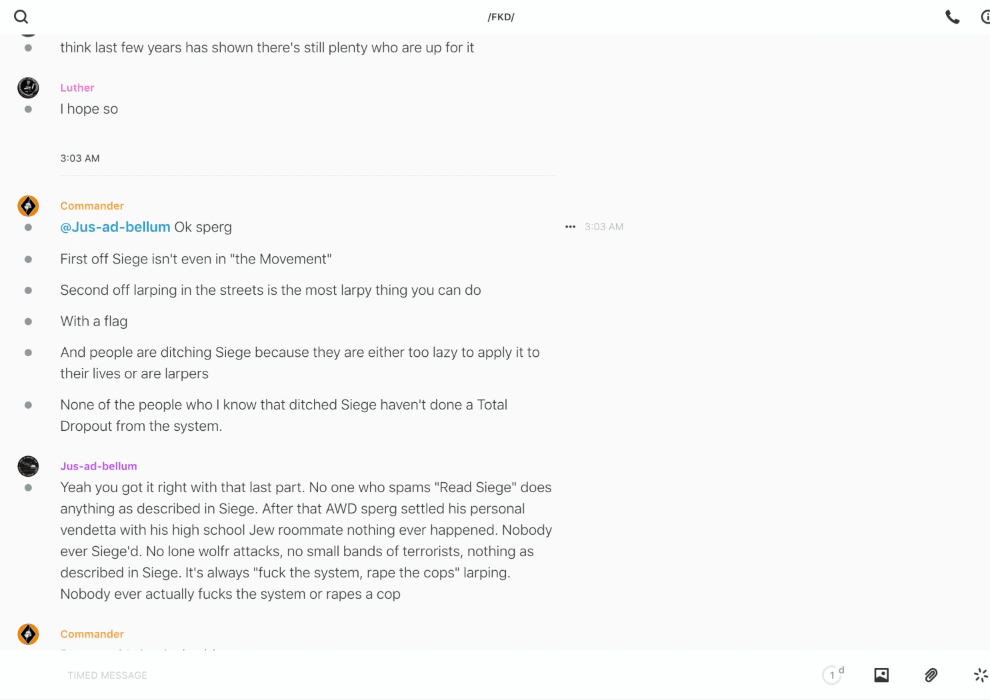The width and height of the screenshot is (990, 700).
Task: Click the picture upload icon
Action: [881, 675]
